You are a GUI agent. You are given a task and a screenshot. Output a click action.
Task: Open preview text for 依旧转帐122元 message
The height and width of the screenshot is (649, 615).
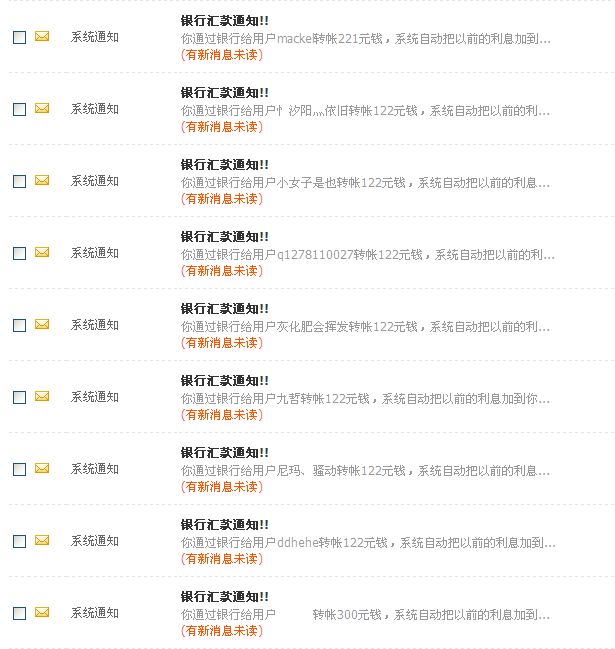tap(365, 111)
